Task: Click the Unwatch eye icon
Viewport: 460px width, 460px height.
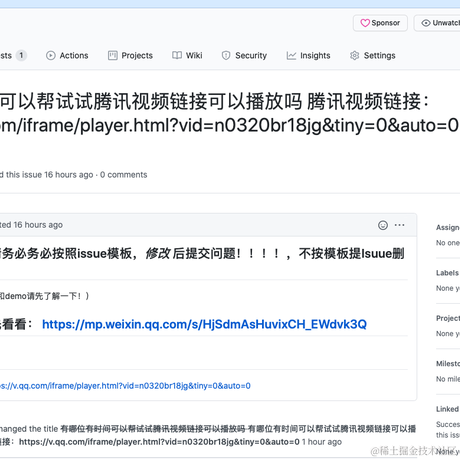Action: pyautogui.click(x=426, y=23)
